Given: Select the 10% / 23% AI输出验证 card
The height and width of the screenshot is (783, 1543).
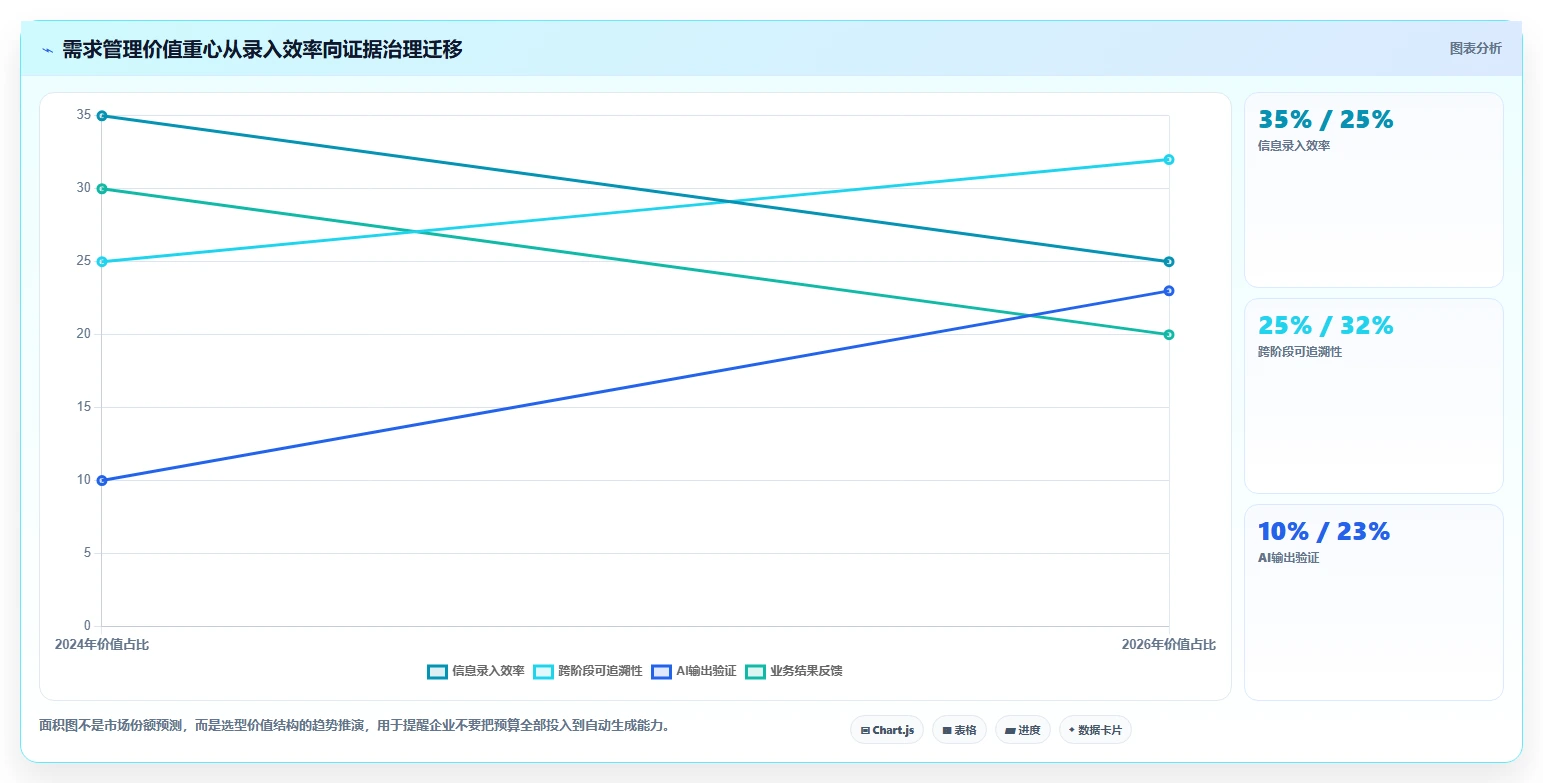Looking at the screenshot, I should coord(1373,602).
